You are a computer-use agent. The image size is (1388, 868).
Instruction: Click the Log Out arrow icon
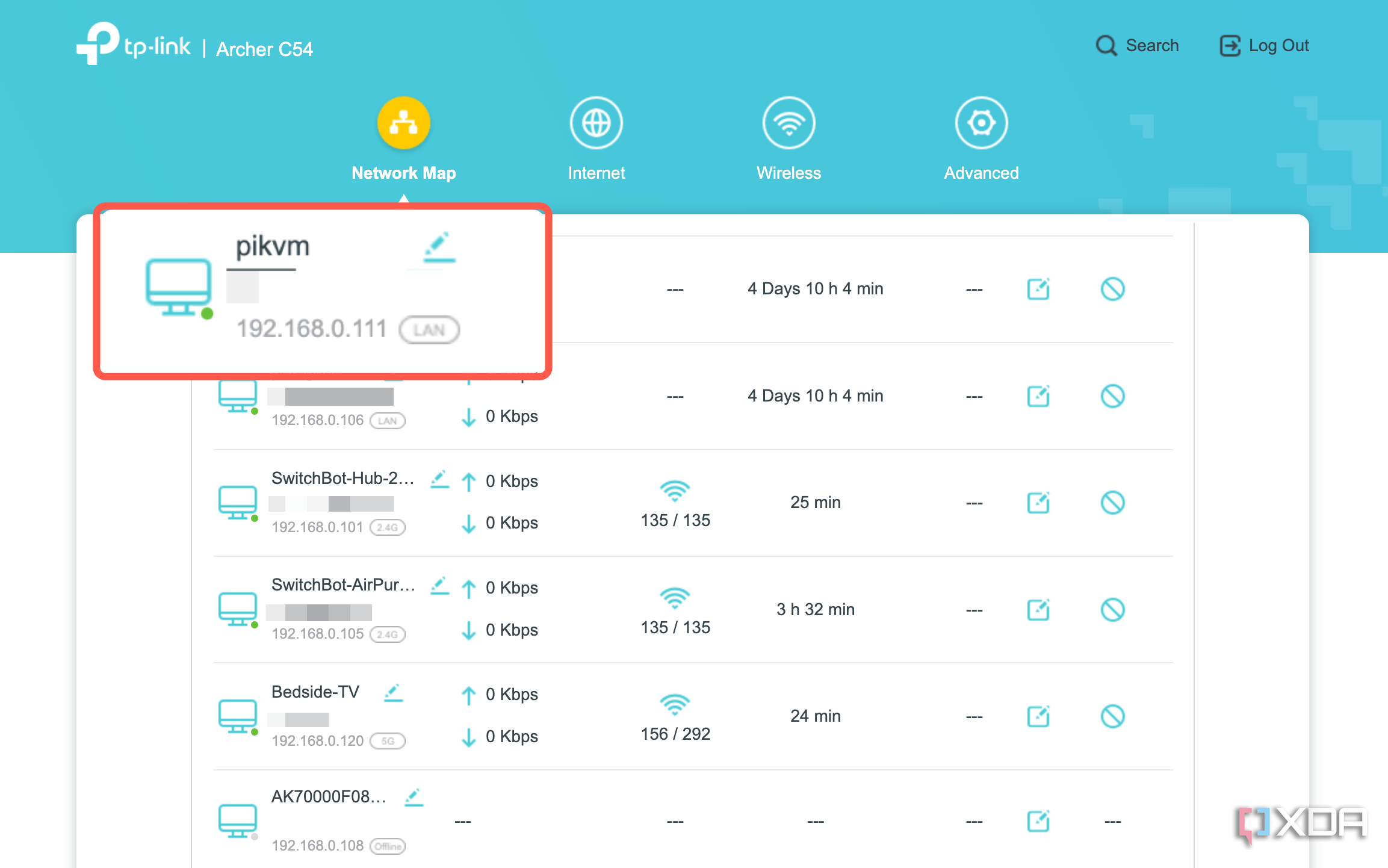click(x=1232, y=45)
